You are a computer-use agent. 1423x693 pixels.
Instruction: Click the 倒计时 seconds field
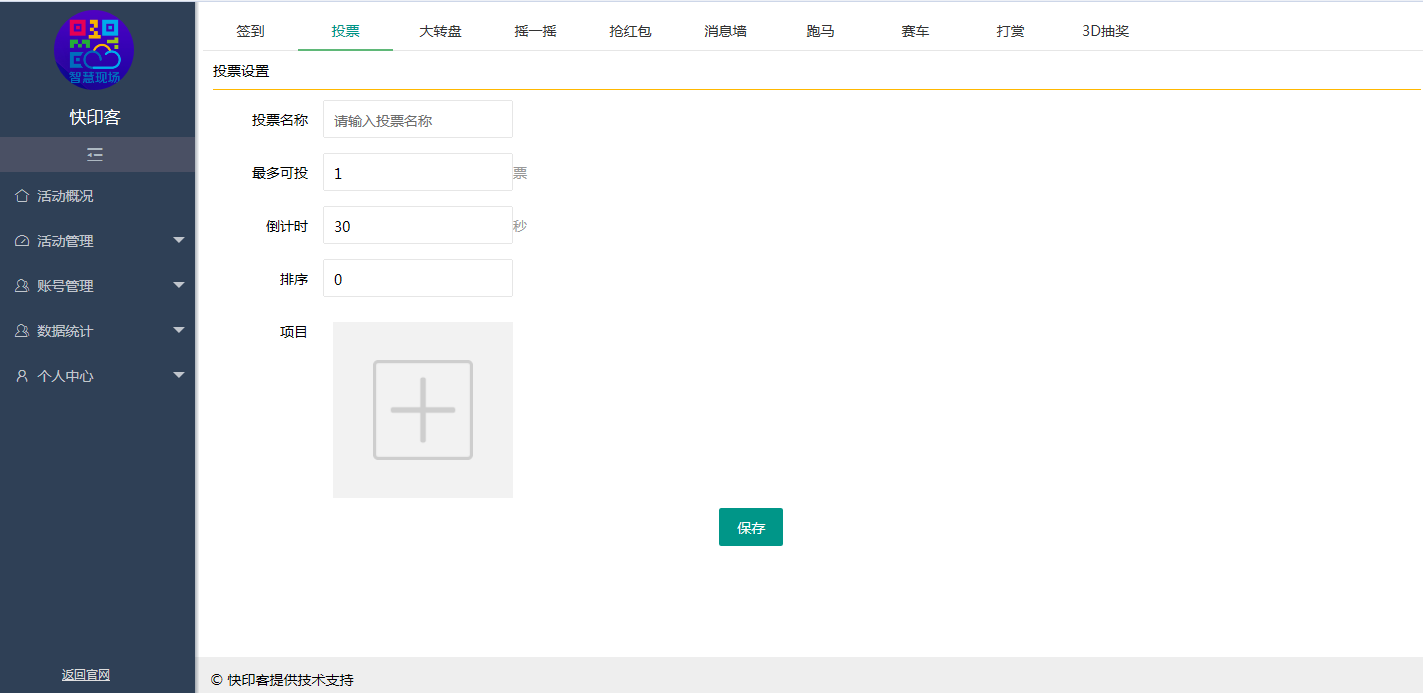tap(418, 226)
